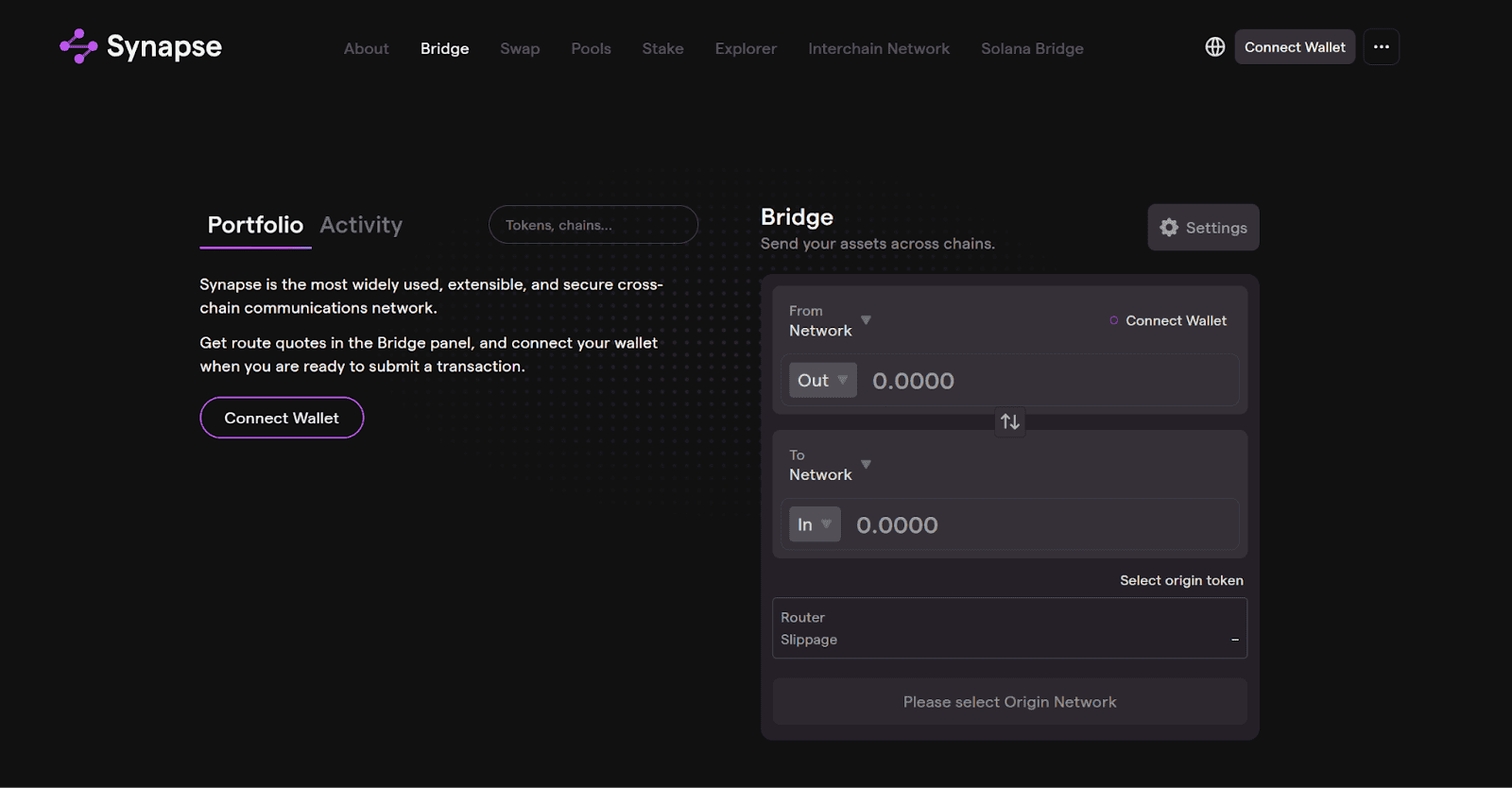
Task: Switch to the Activity tab
Action: (x=361, y=225)
